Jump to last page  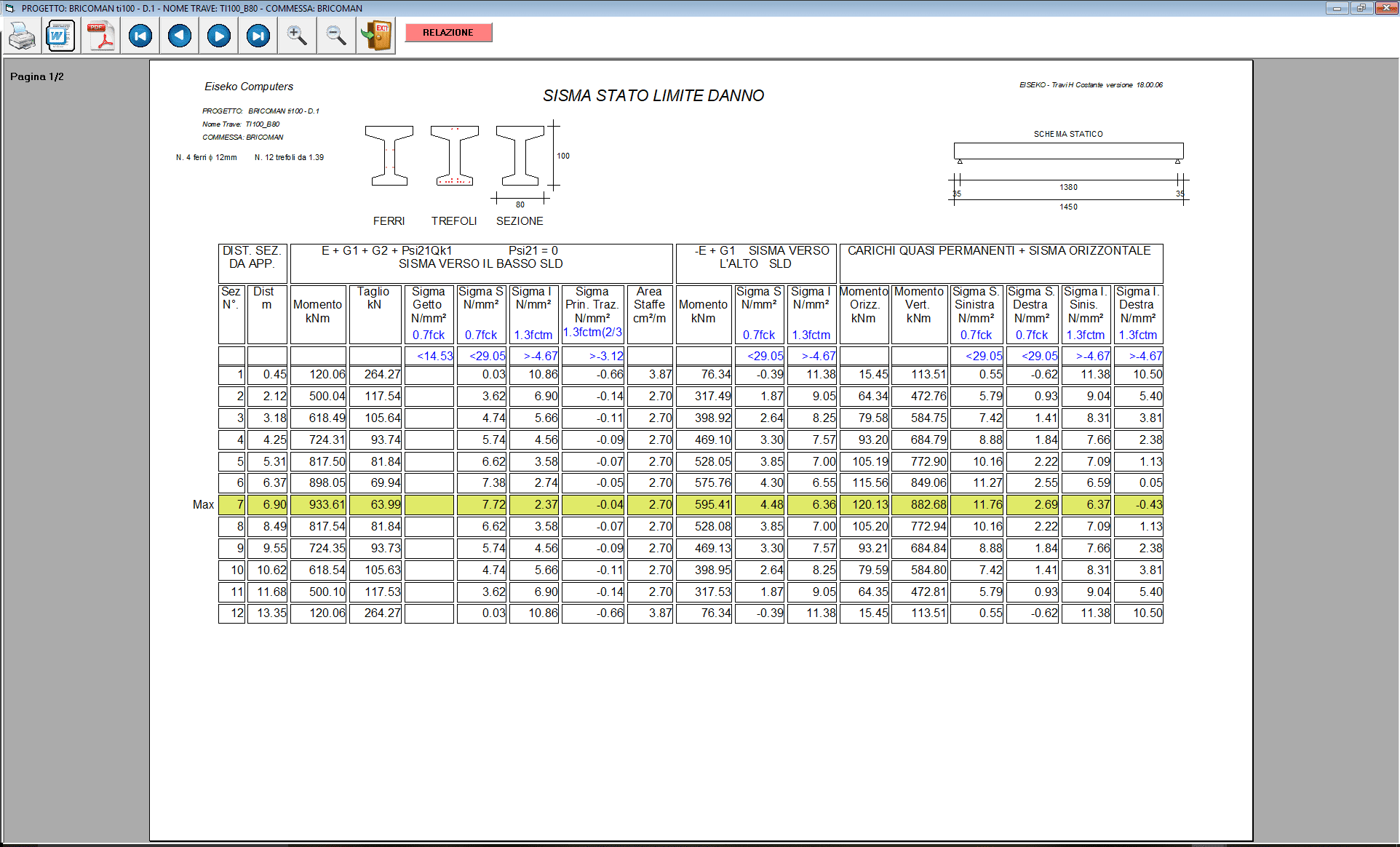258,36
